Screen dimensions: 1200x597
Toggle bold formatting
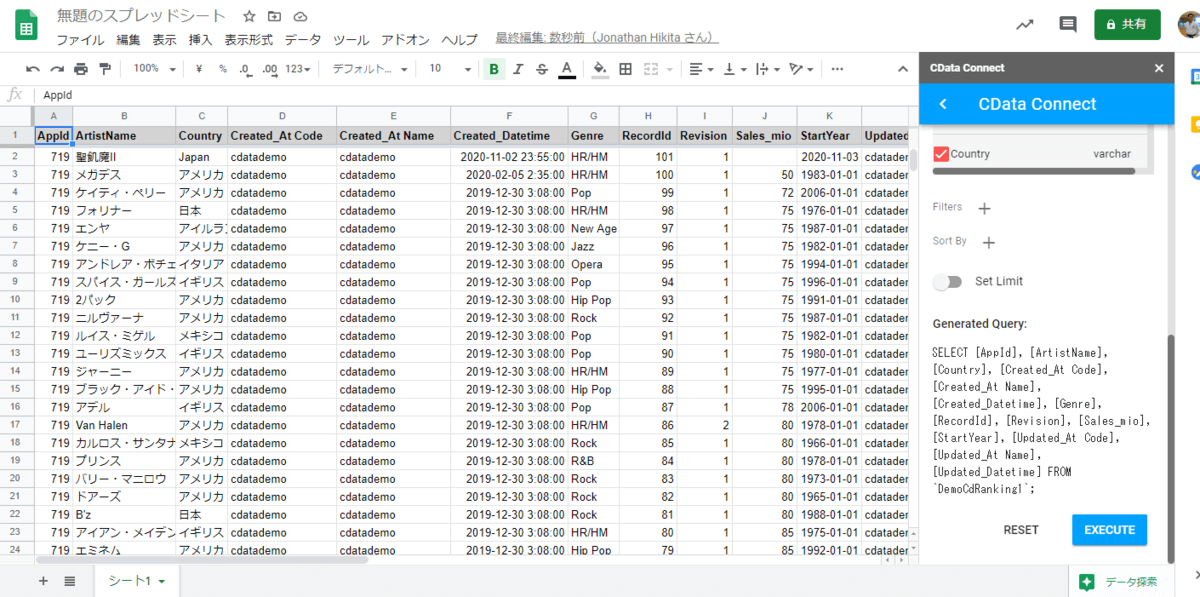tap(494, 69)
